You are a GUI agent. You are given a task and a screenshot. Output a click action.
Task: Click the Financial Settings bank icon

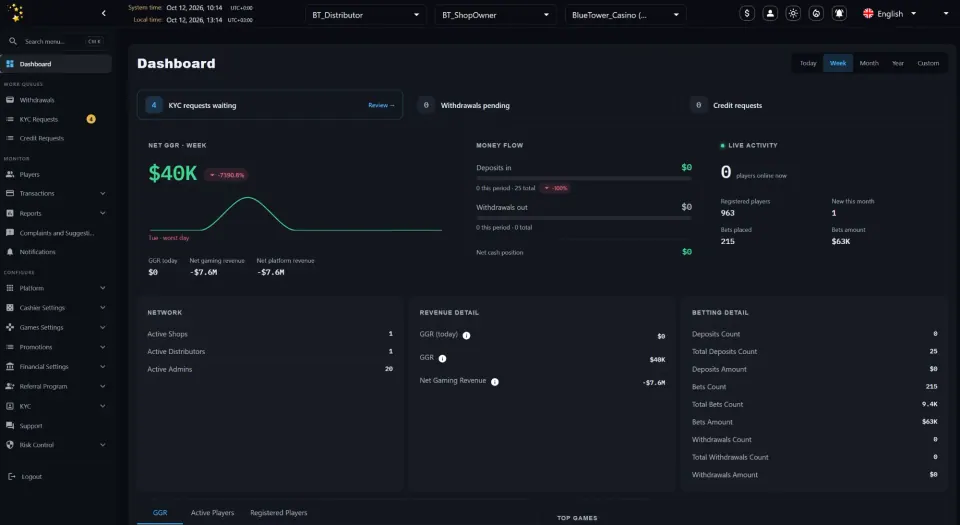coord(10,367)
